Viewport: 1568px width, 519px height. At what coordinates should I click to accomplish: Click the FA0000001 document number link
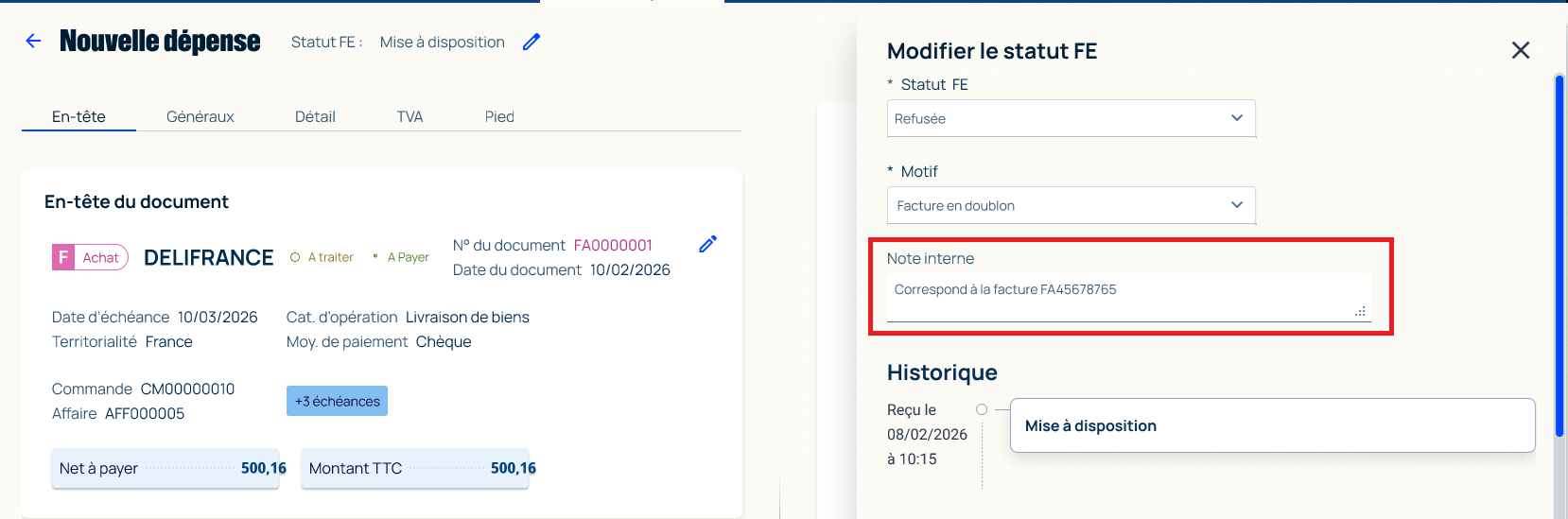613,245
